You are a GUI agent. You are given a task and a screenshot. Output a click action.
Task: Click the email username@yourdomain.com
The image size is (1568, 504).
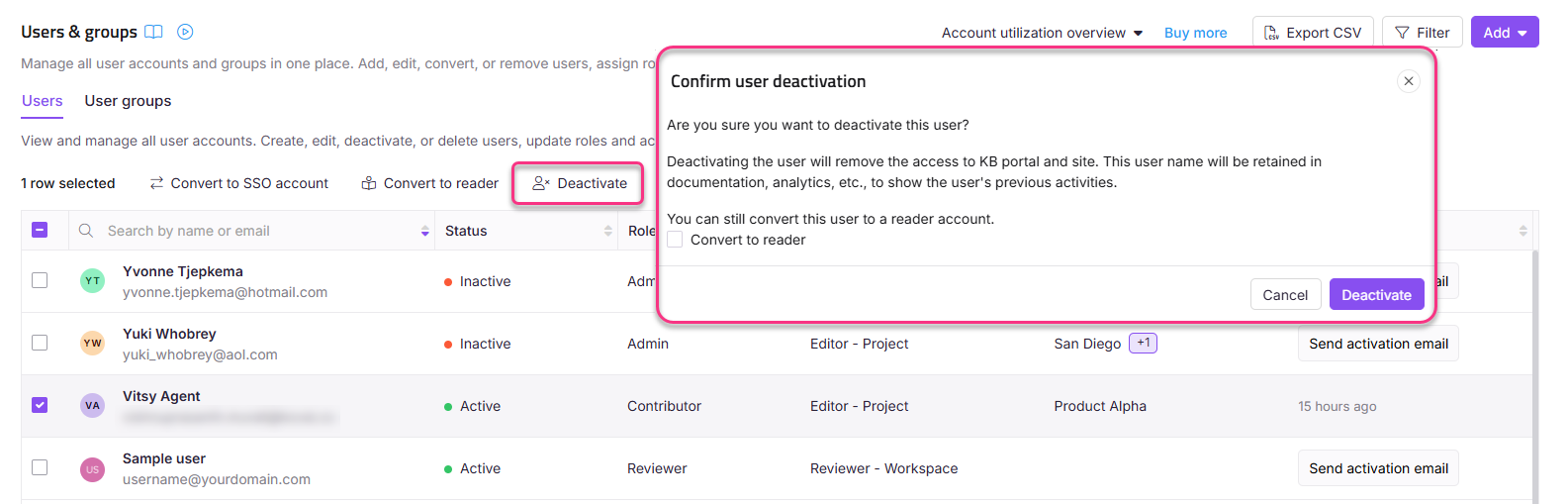(x=217, y=479)
